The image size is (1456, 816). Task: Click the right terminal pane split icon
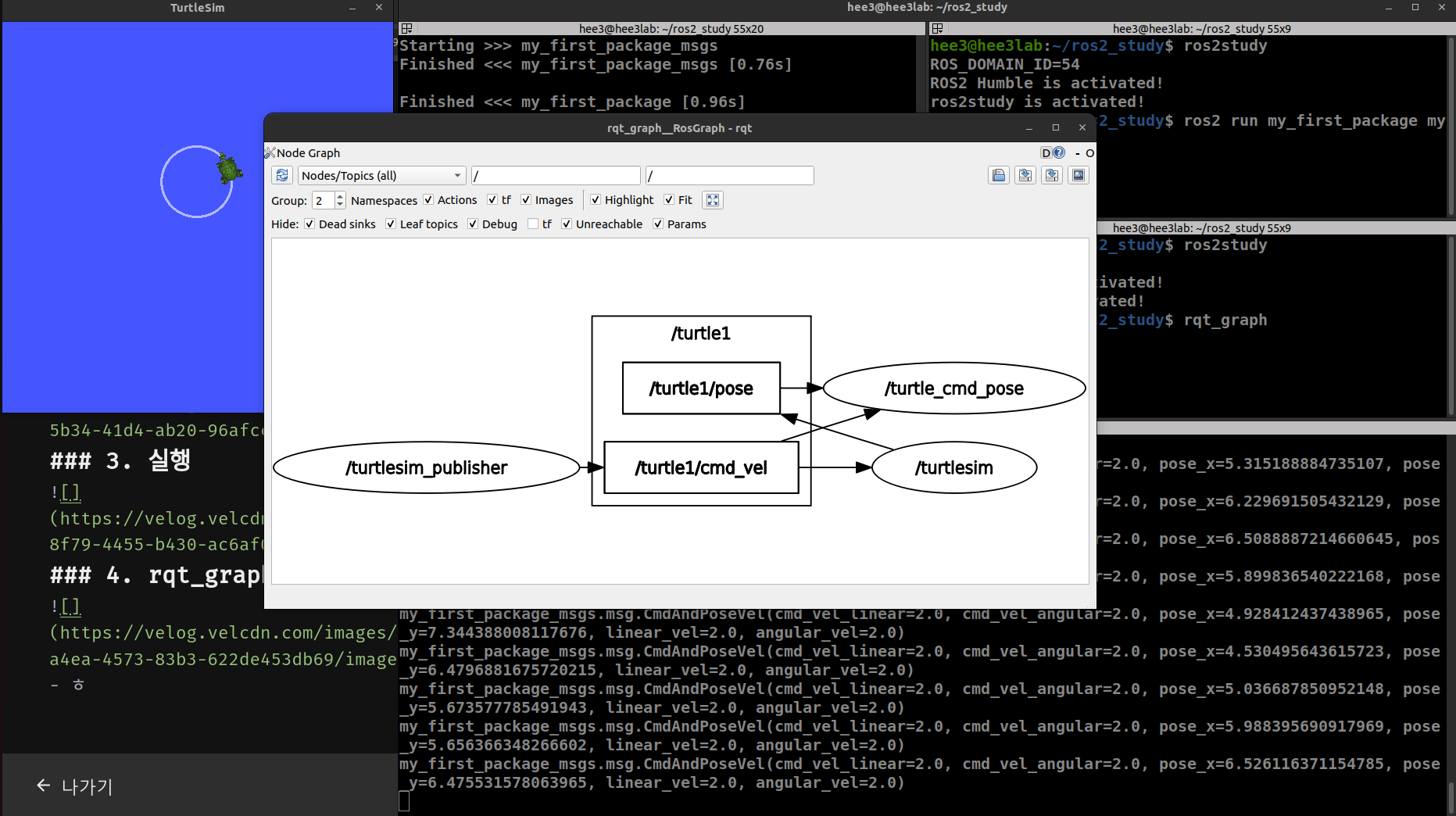937,29
